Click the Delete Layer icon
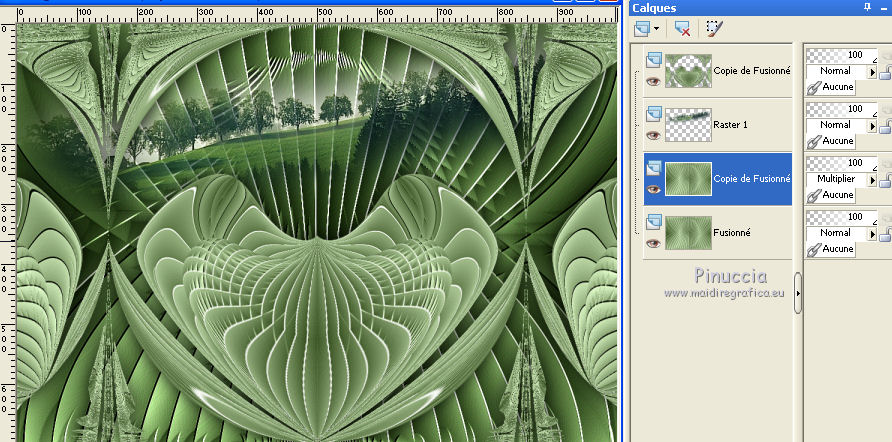The width and height of the screenshot is (892, 442). pyautogui.click(x=682, y=28)
